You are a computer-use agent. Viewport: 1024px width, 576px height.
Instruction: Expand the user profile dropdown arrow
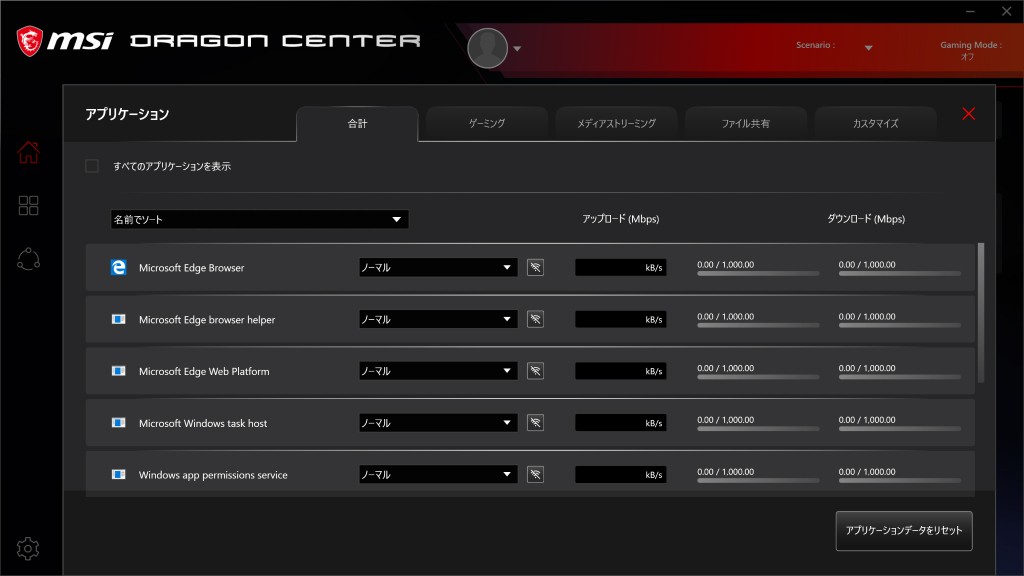pyautogui.click(x=517, y=48)
